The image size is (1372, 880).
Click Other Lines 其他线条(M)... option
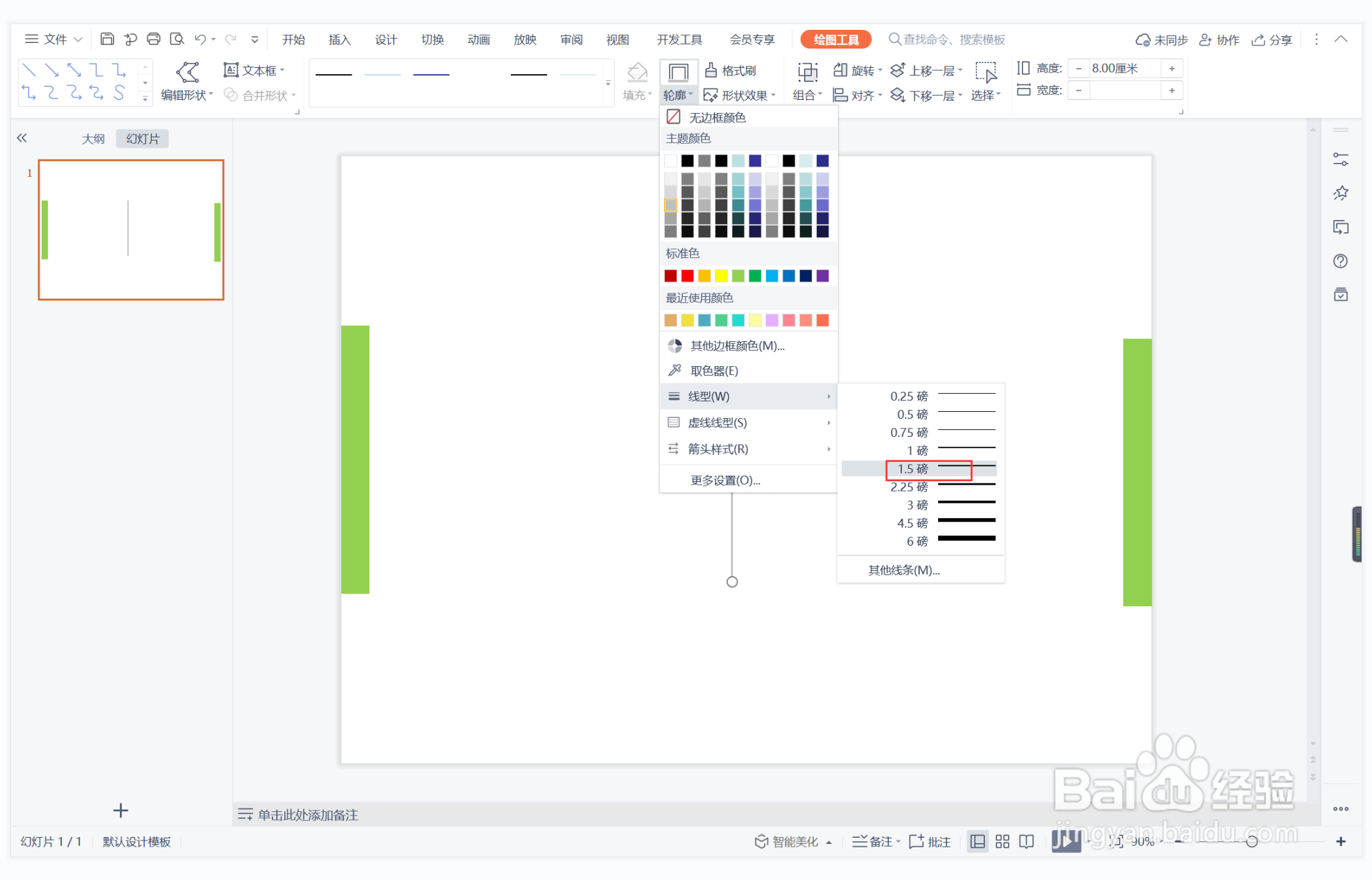904,570
